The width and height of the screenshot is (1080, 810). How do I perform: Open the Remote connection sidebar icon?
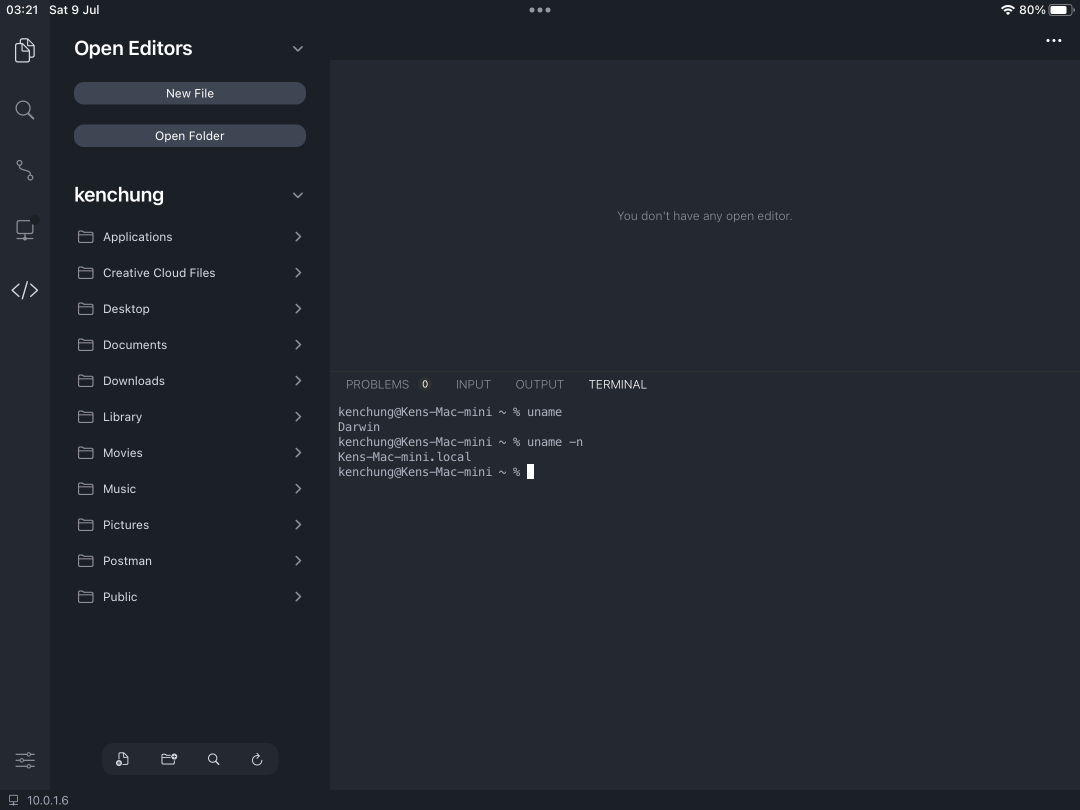coord(24,230)
